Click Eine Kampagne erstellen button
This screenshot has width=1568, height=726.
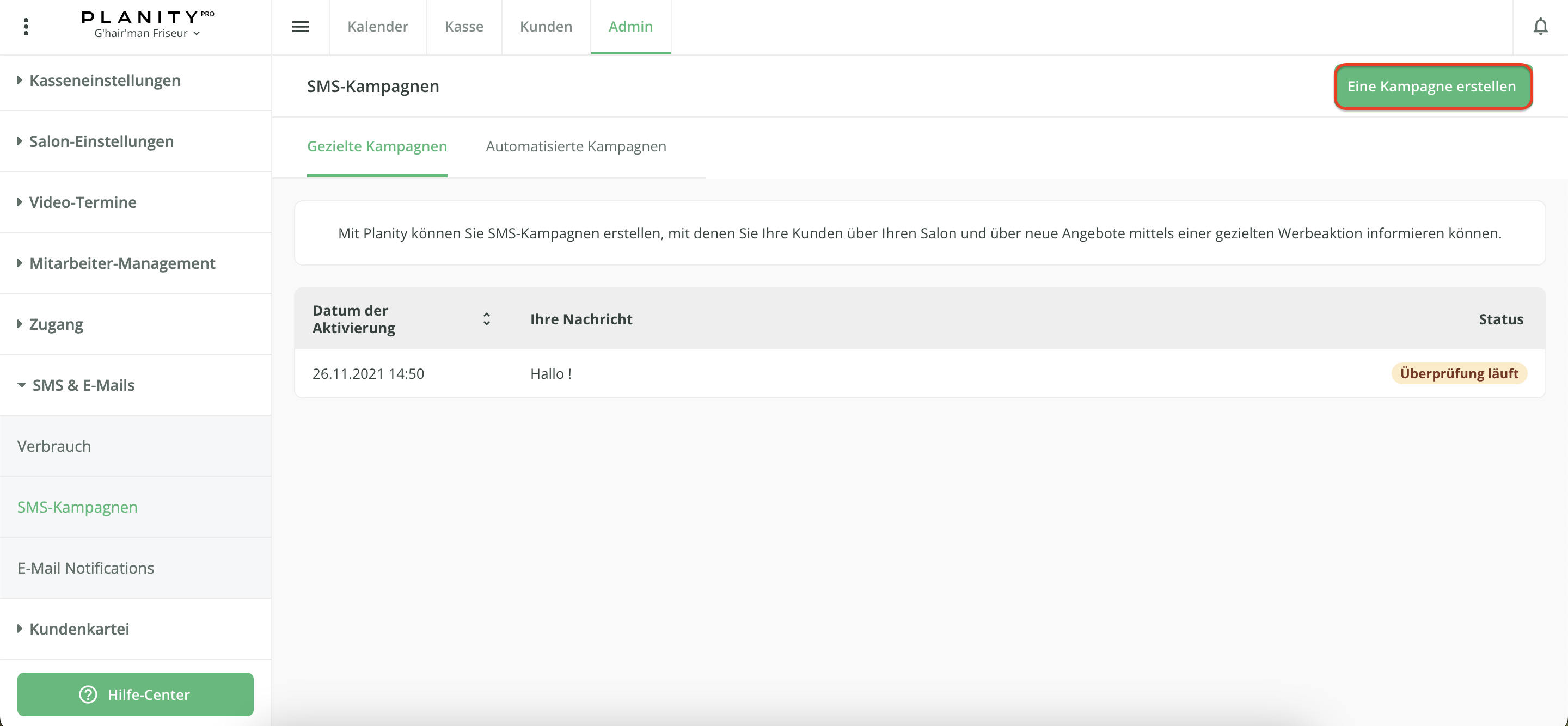[x=1432, y=87]
